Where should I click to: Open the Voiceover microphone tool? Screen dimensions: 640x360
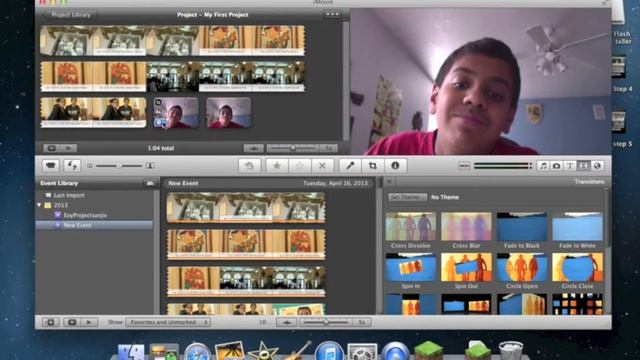[x=350, y=166]
